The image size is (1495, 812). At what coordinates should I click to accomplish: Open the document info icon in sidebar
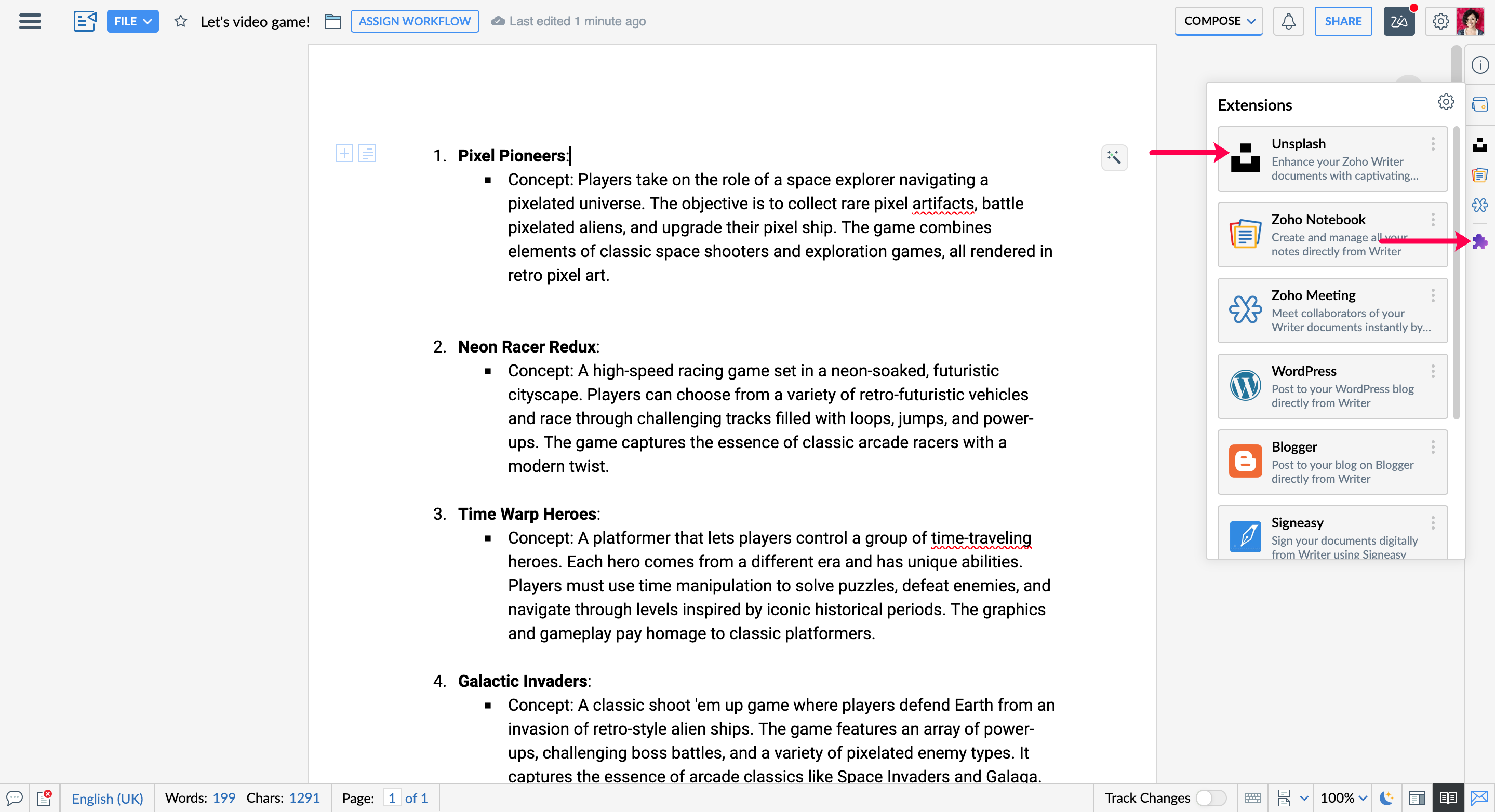point(1479,65)
